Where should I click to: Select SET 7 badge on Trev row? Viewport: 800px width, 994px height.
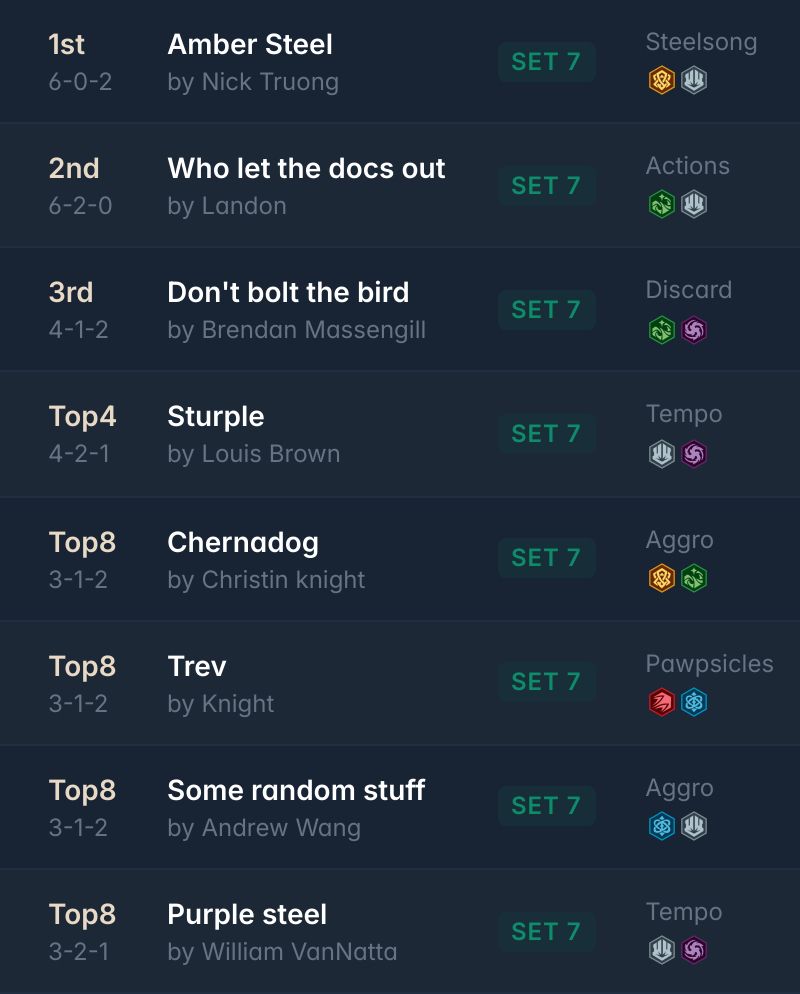546,681
